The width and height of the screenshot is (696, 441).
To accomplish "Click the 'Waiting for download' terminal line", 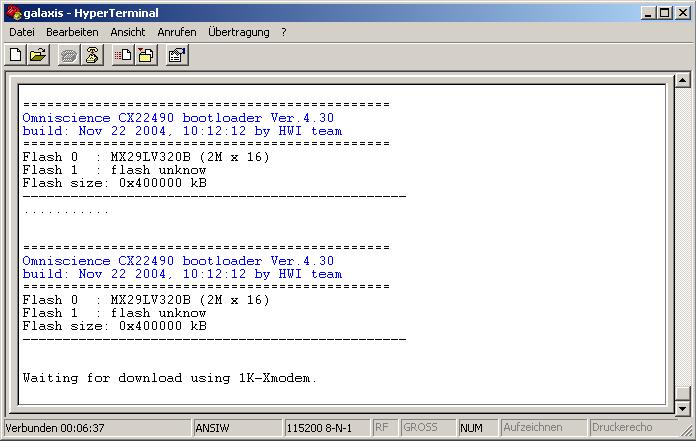I will (x=170, y=378).
